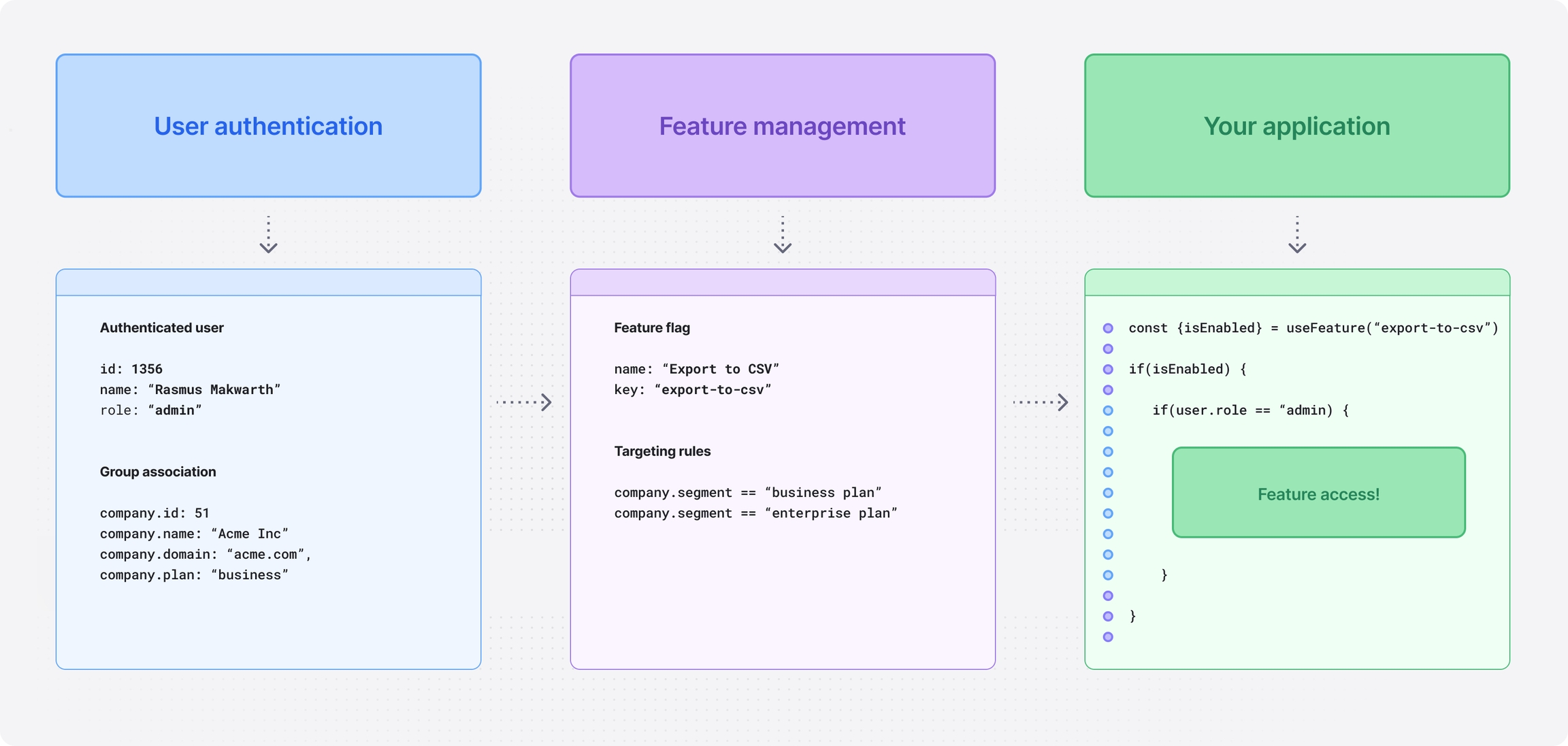
Task: Click the Targeting rules heading
Action: [x=662, y=451]
